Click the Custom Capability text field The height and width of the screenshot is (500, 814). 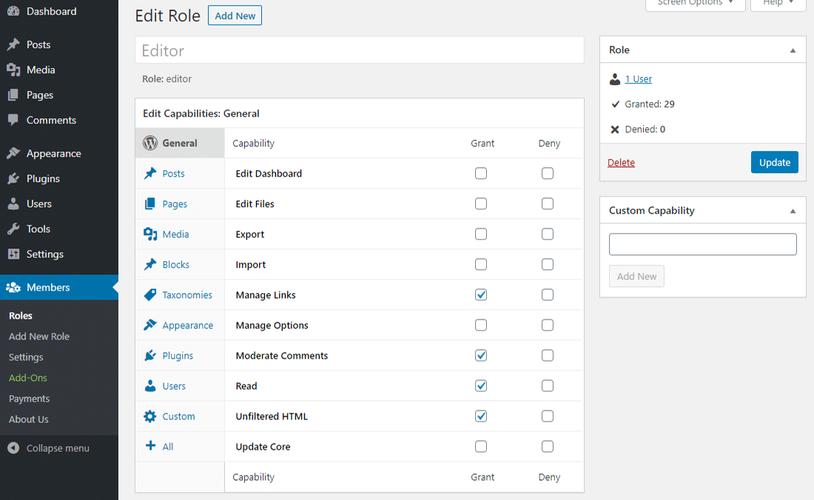pyautogui.click(x=702, y=244)
